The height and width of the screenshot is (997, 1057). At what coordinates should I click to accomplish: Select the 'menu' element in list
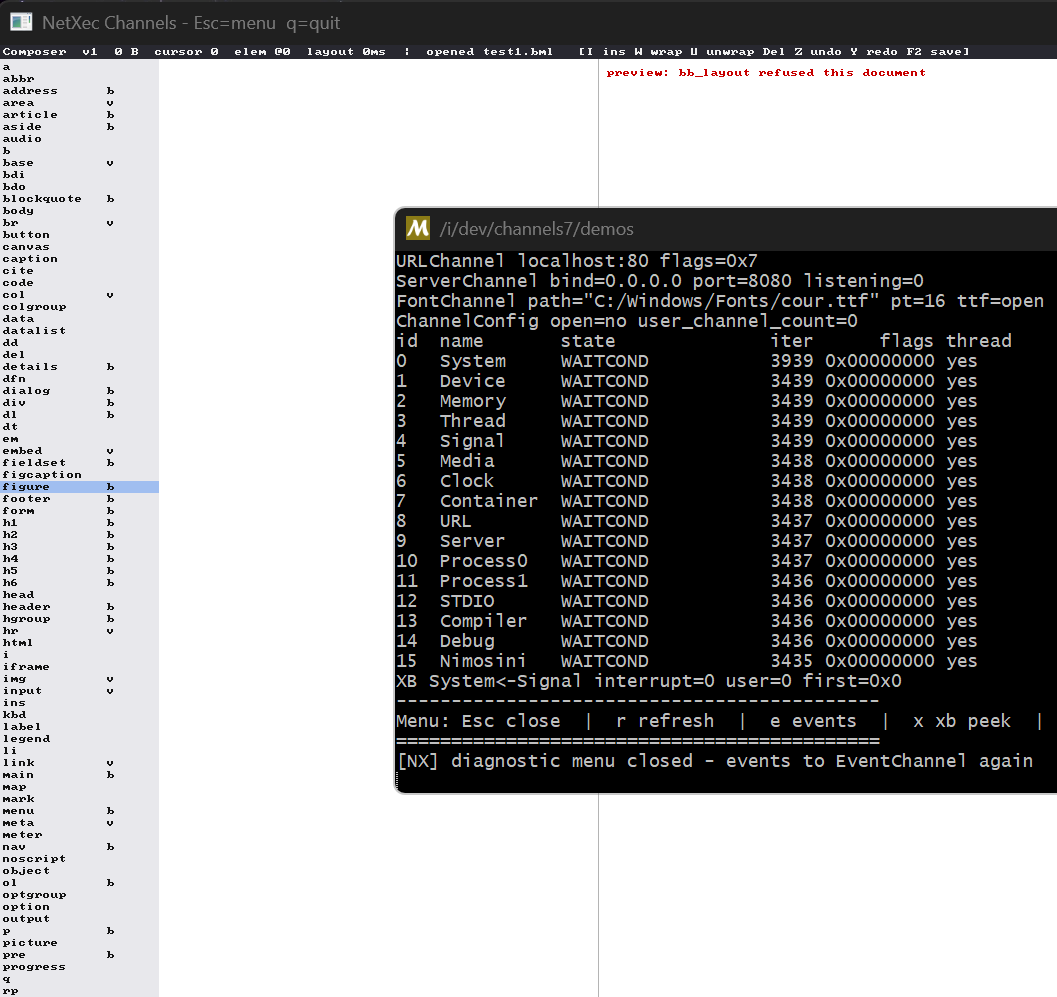(x=80, y=811)
